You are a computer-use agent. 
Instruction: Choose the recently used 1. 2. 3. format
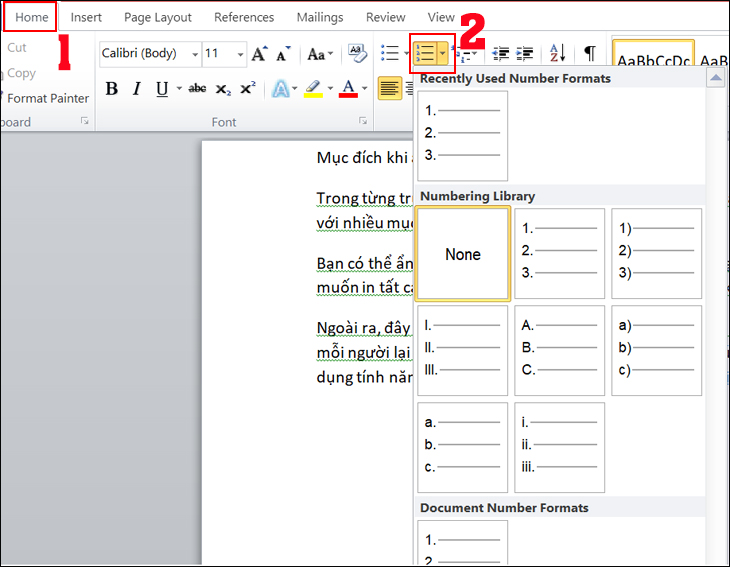tap(462, 135)
